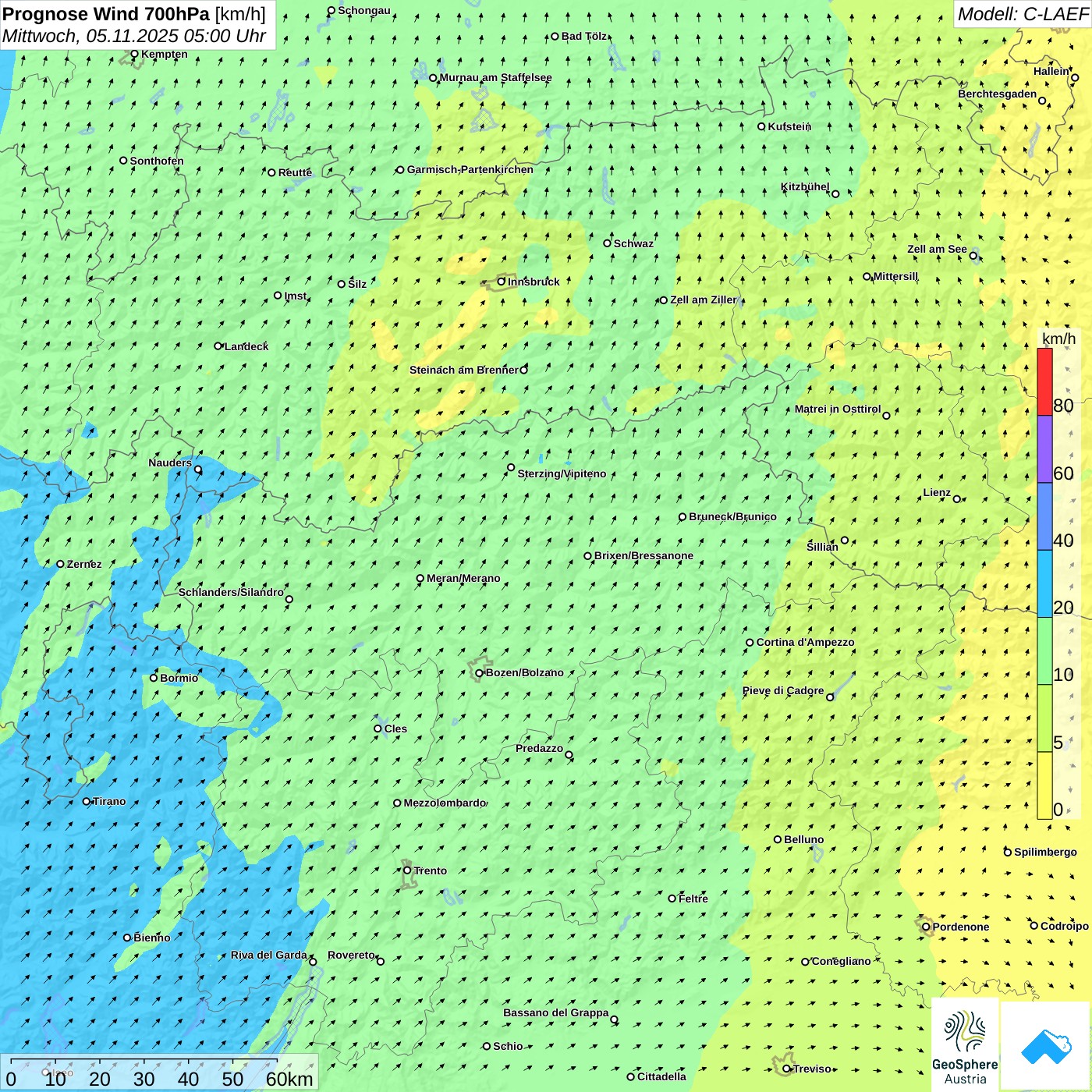Click the red 80 km/h legend color
Viewport: 1092px width, 1092px height.
click(1044, 382)
